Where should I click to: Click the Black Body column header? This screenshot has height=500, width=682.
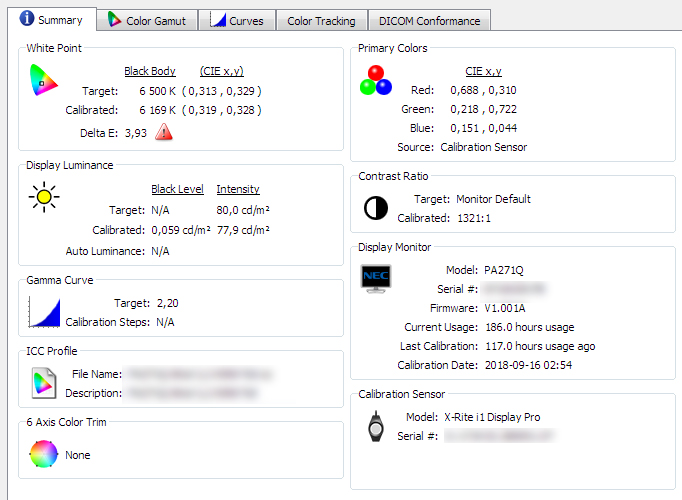[150, 71]
